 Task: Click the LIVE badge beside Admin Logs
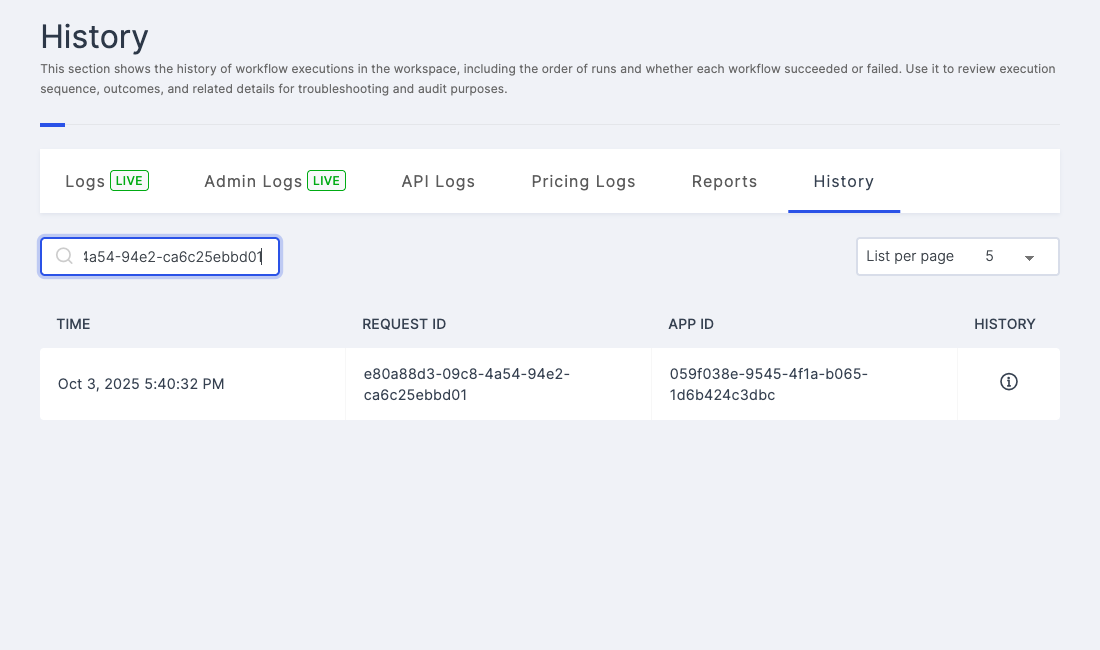pos(326,181)
